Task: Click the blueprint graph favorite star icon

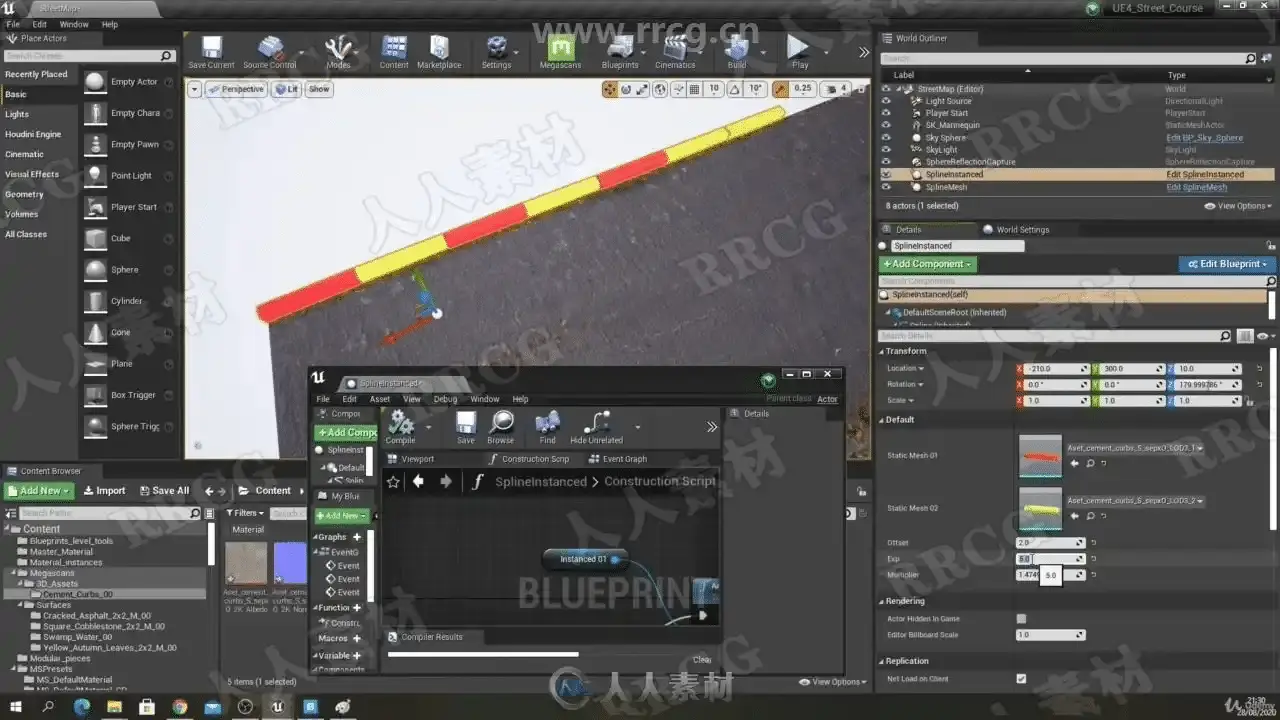Action: (393, 481)
